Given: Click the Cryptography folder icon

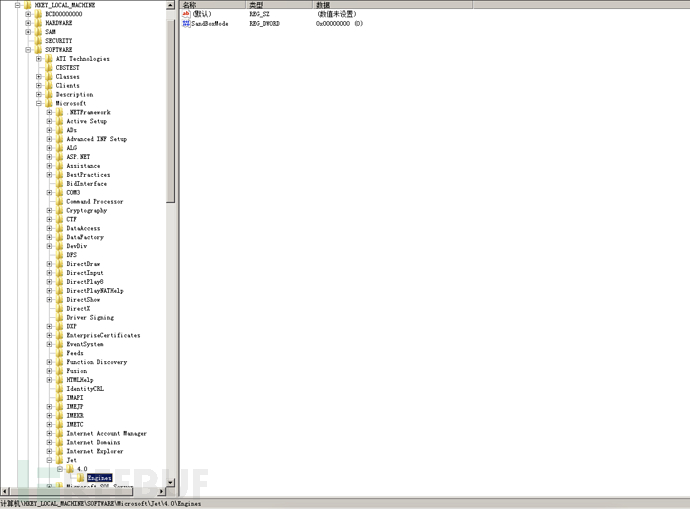Looking at the screenshot, I should (60, 211).
